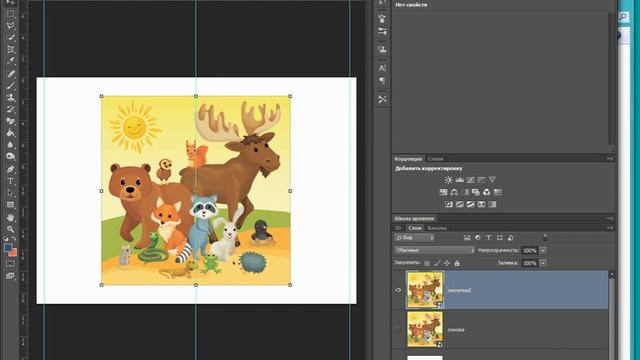Add a Curves adjustment
Viewport: 640px width, 360px height.
tap(471, 180)
